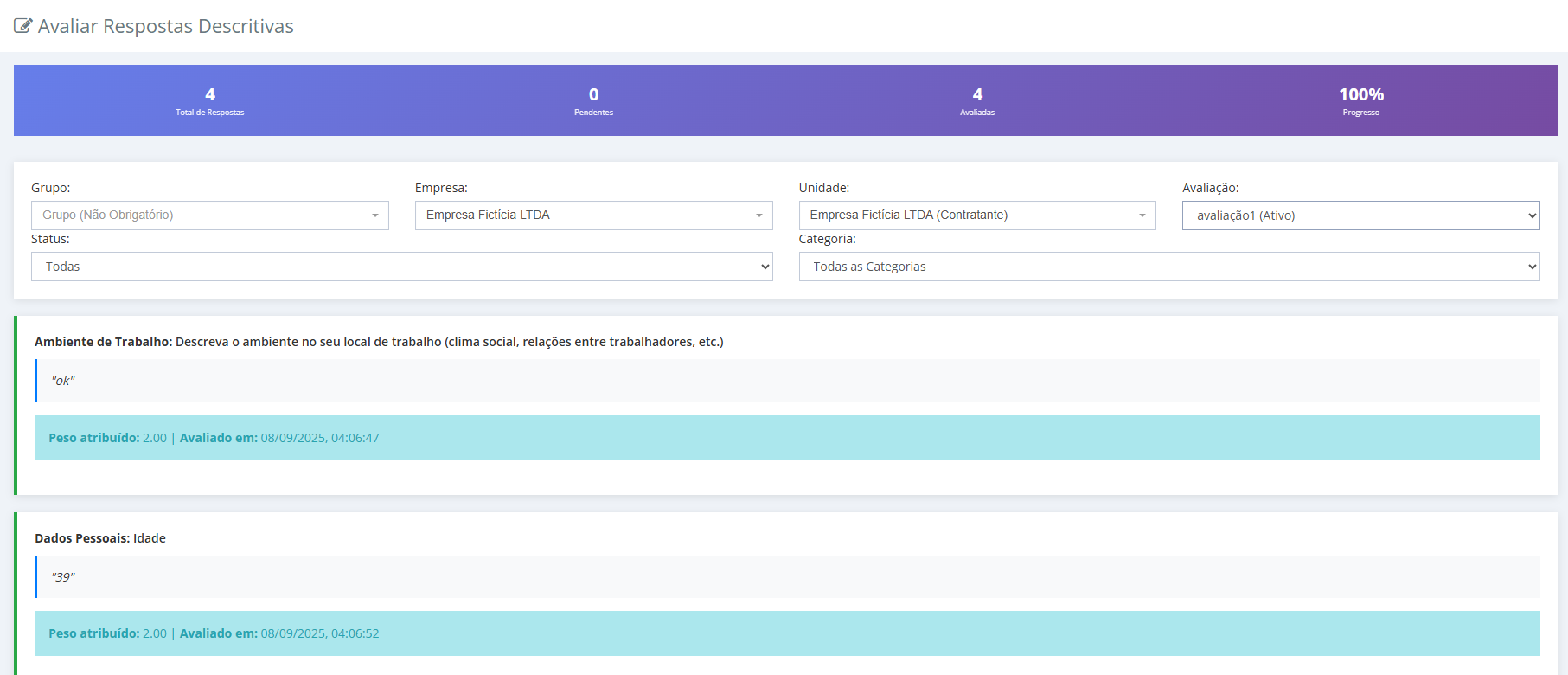Viewport: 1568px width, 675px height.
Task: Click the Dados Pessoais Idade heading
Action: point(100,538)
